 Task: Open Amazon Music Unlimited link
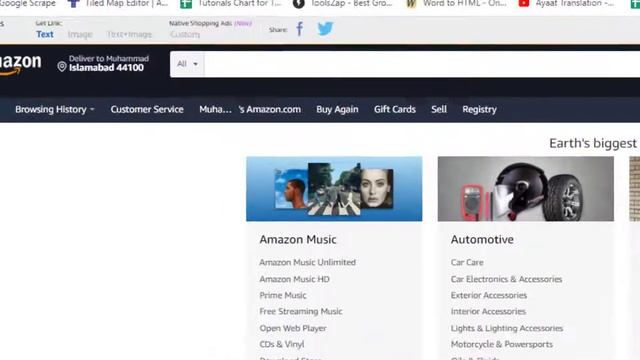(307, 262)
